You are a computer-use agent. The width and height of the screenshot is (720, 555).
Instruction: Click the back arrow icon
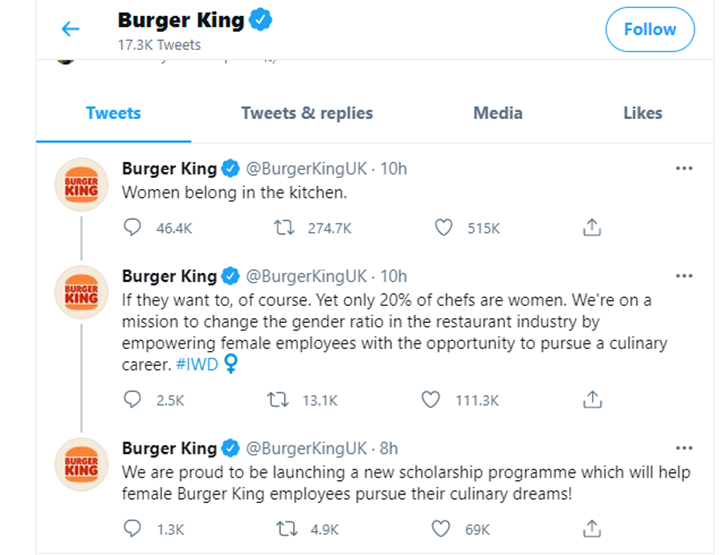tap(70, 29)
